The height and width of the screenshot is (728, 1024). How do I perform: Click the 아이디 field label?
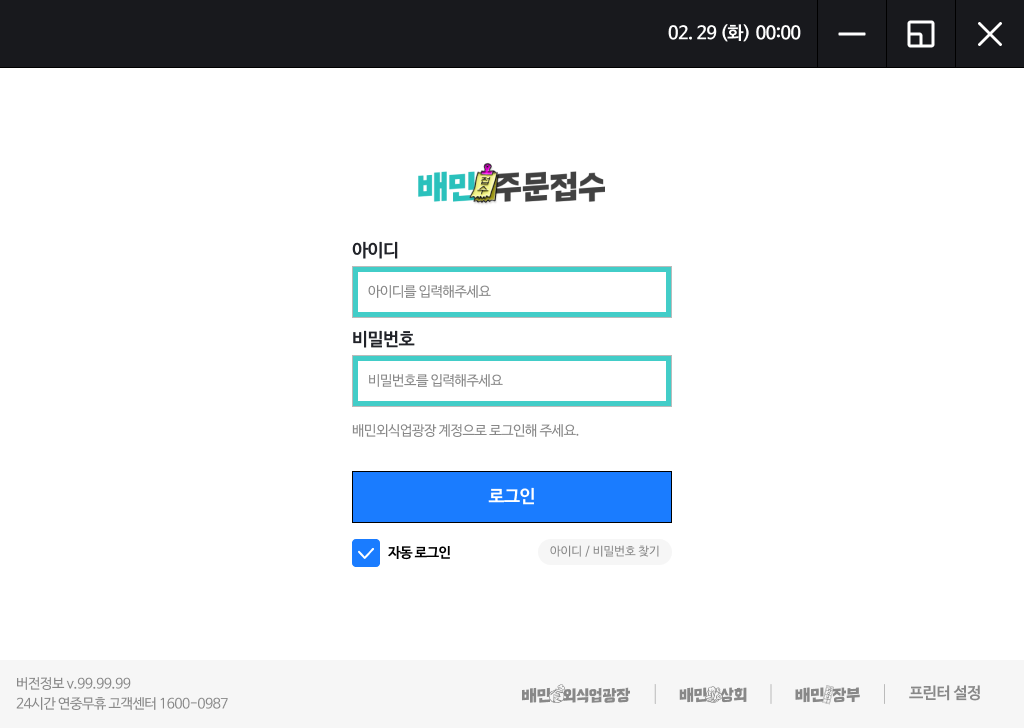tap(375, 249)
